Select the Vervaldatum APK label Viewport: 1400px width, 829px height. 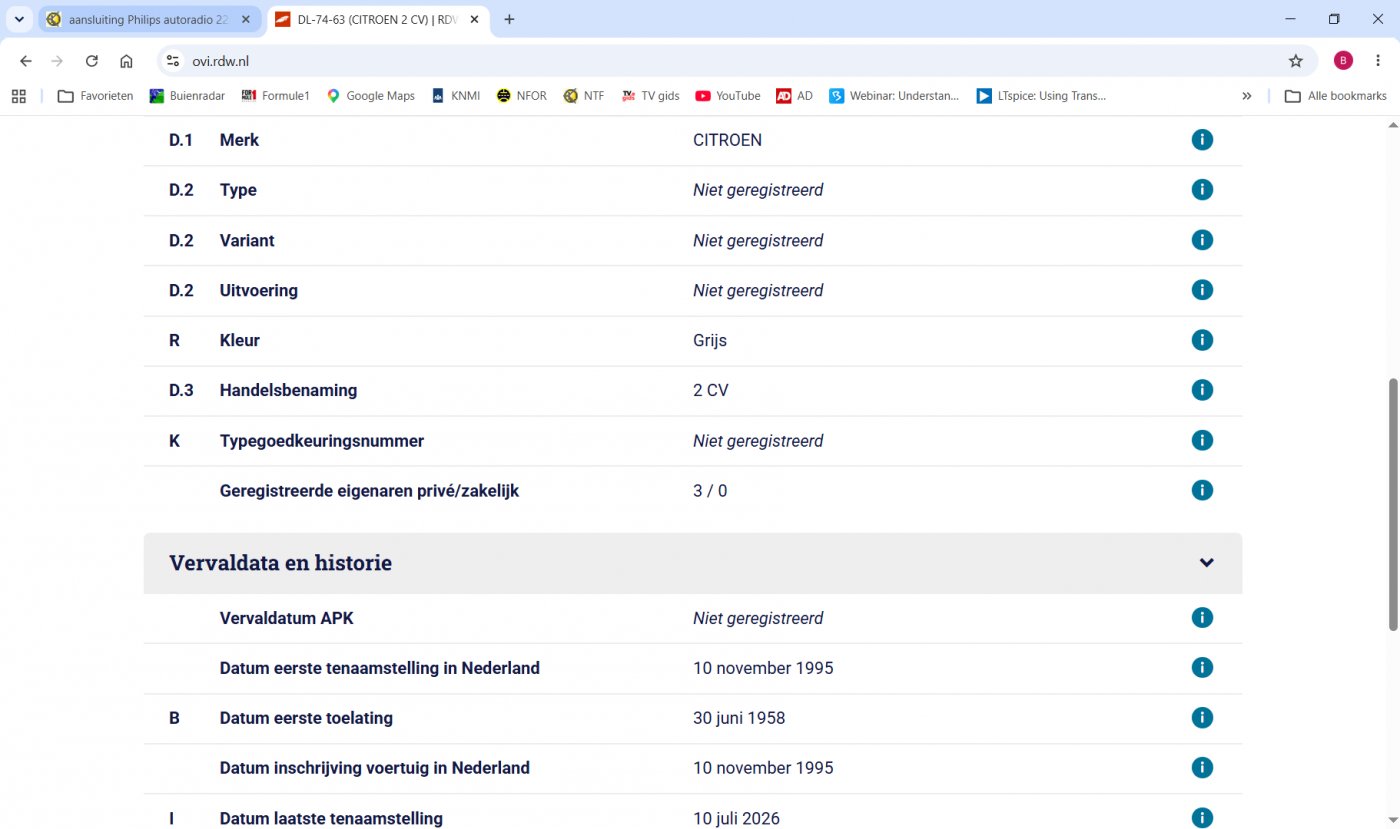point(287,618)
